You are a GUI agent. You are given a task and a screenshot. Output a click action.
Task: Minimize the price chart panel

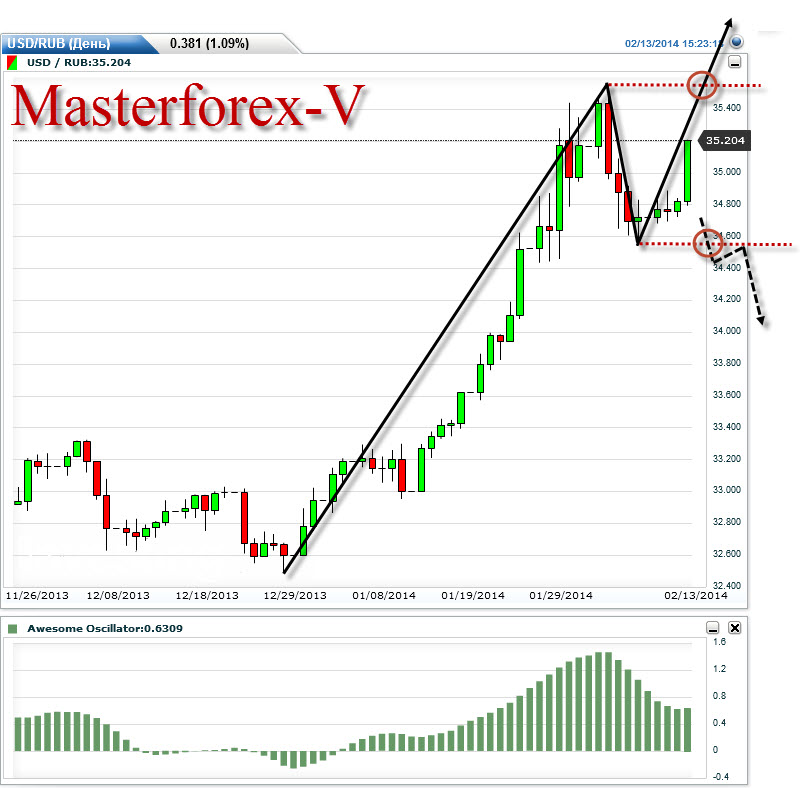(x=735, y=62)
